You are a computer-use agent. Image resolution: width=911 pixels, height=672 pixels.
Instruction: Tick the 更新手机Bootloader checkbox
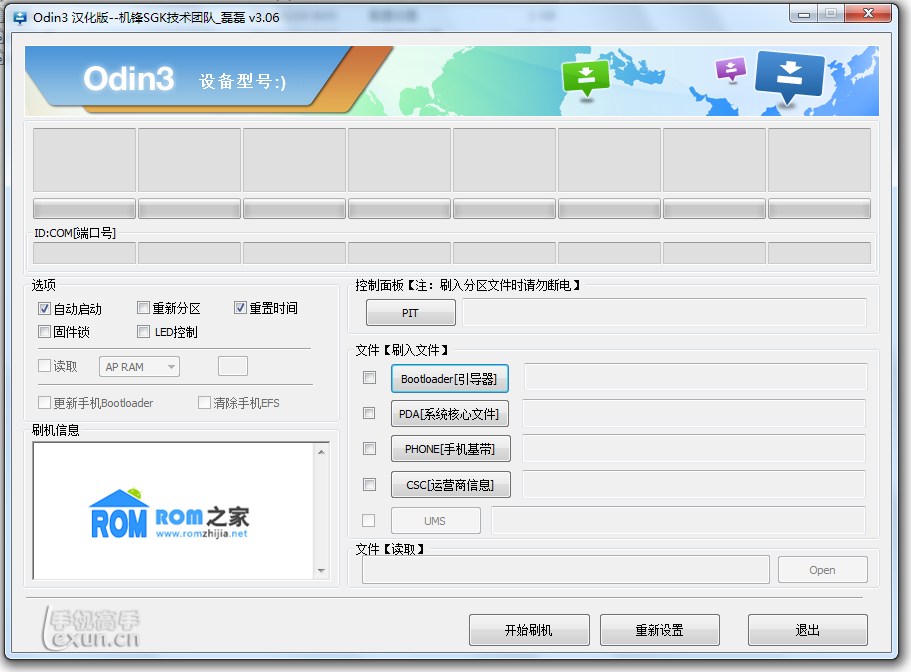point(44,403)
